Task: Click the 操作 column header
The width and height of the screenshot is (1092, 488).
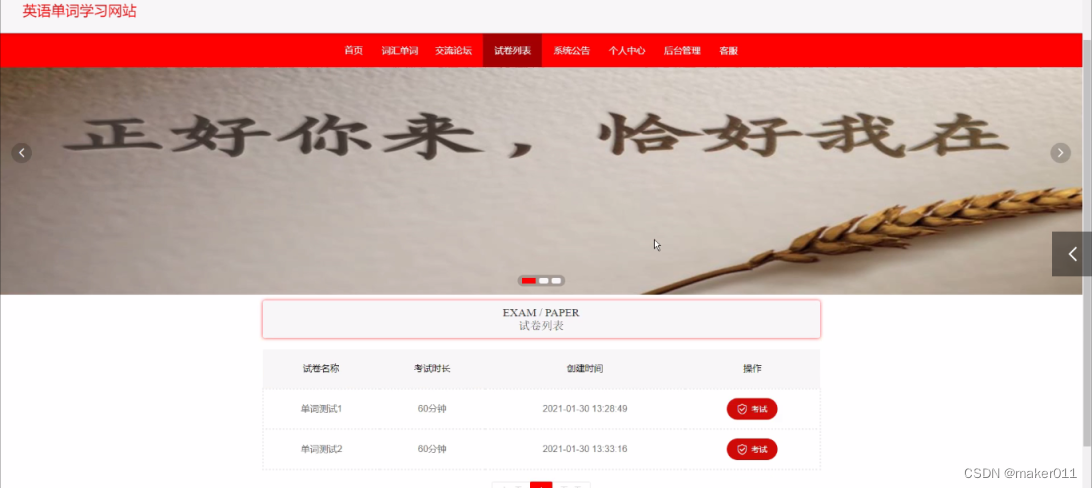Action: 752,368
